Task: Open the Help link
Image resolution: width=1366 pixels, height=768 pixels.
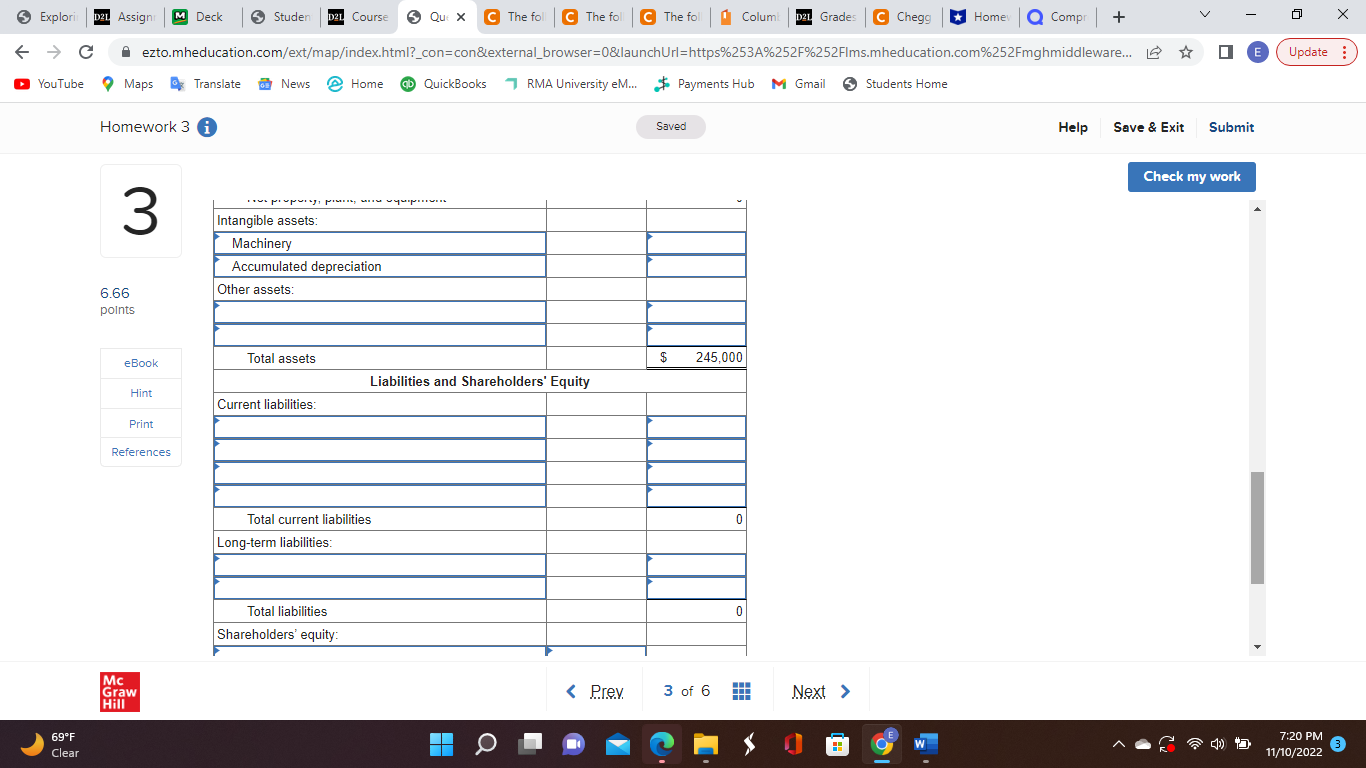Action: pos(1073,127)
